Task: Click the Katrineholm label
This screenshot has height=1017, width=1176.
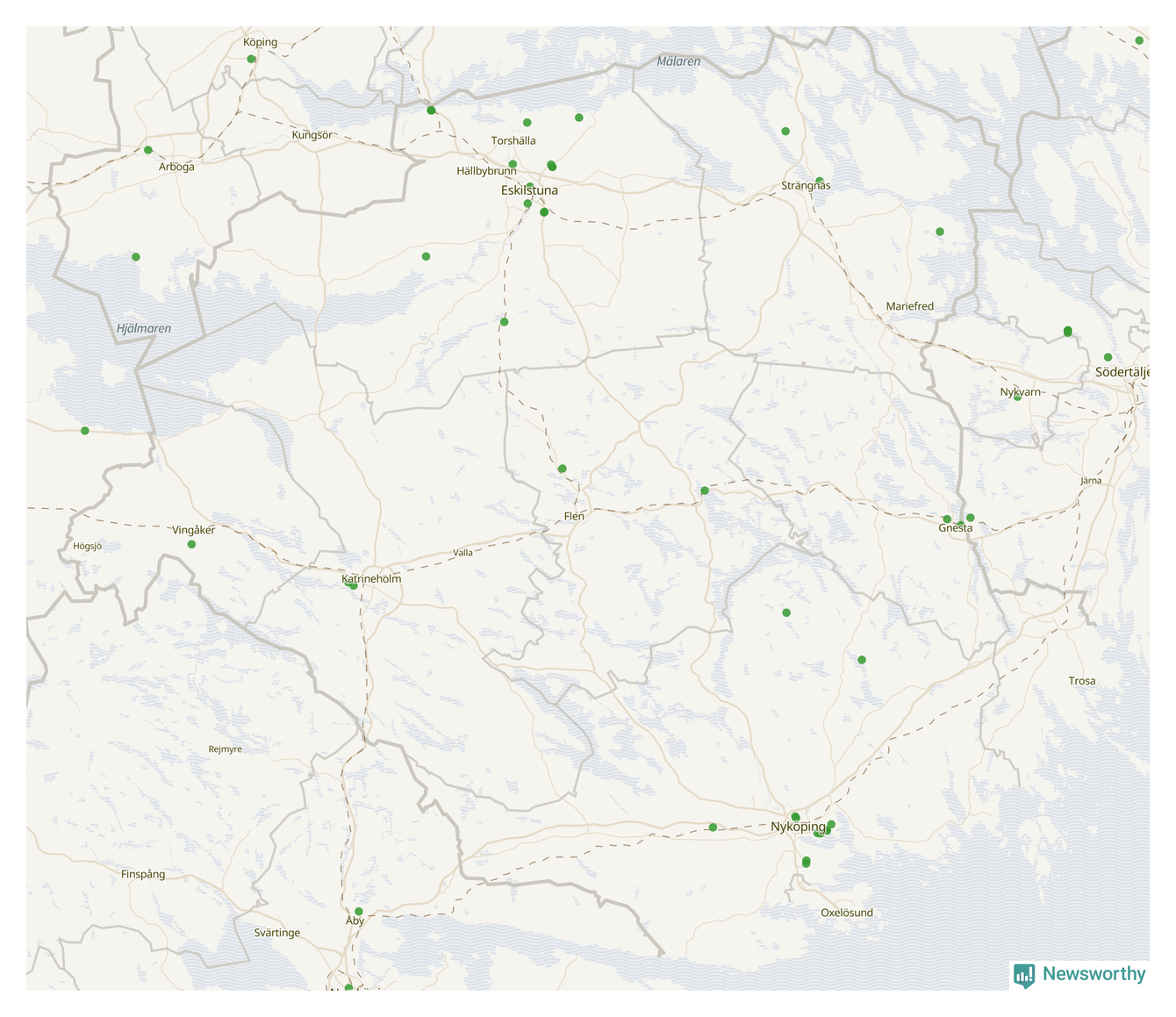Action: pos(371,579)
